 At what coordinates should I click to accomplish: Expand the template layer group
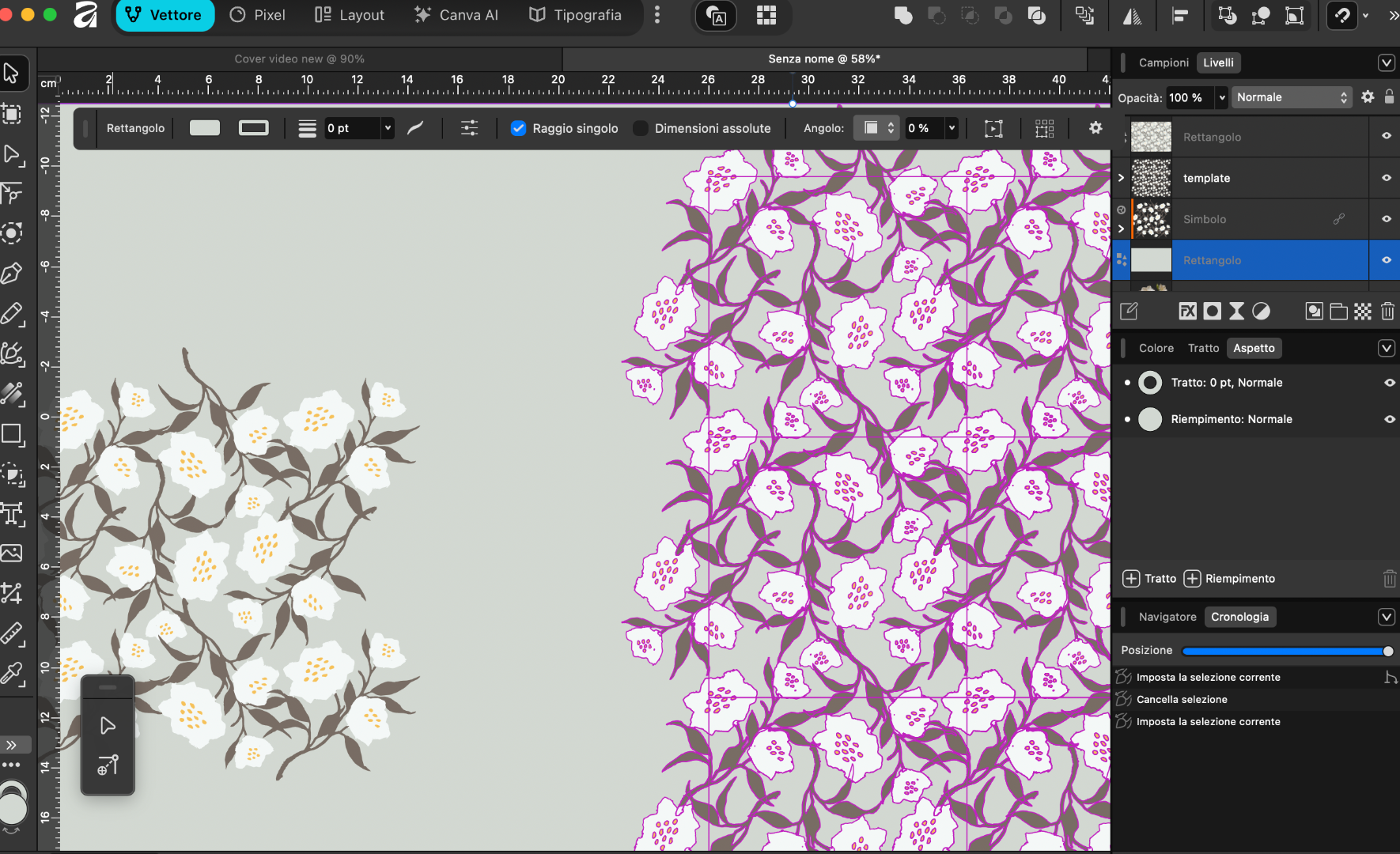[x=1121, y=178]
